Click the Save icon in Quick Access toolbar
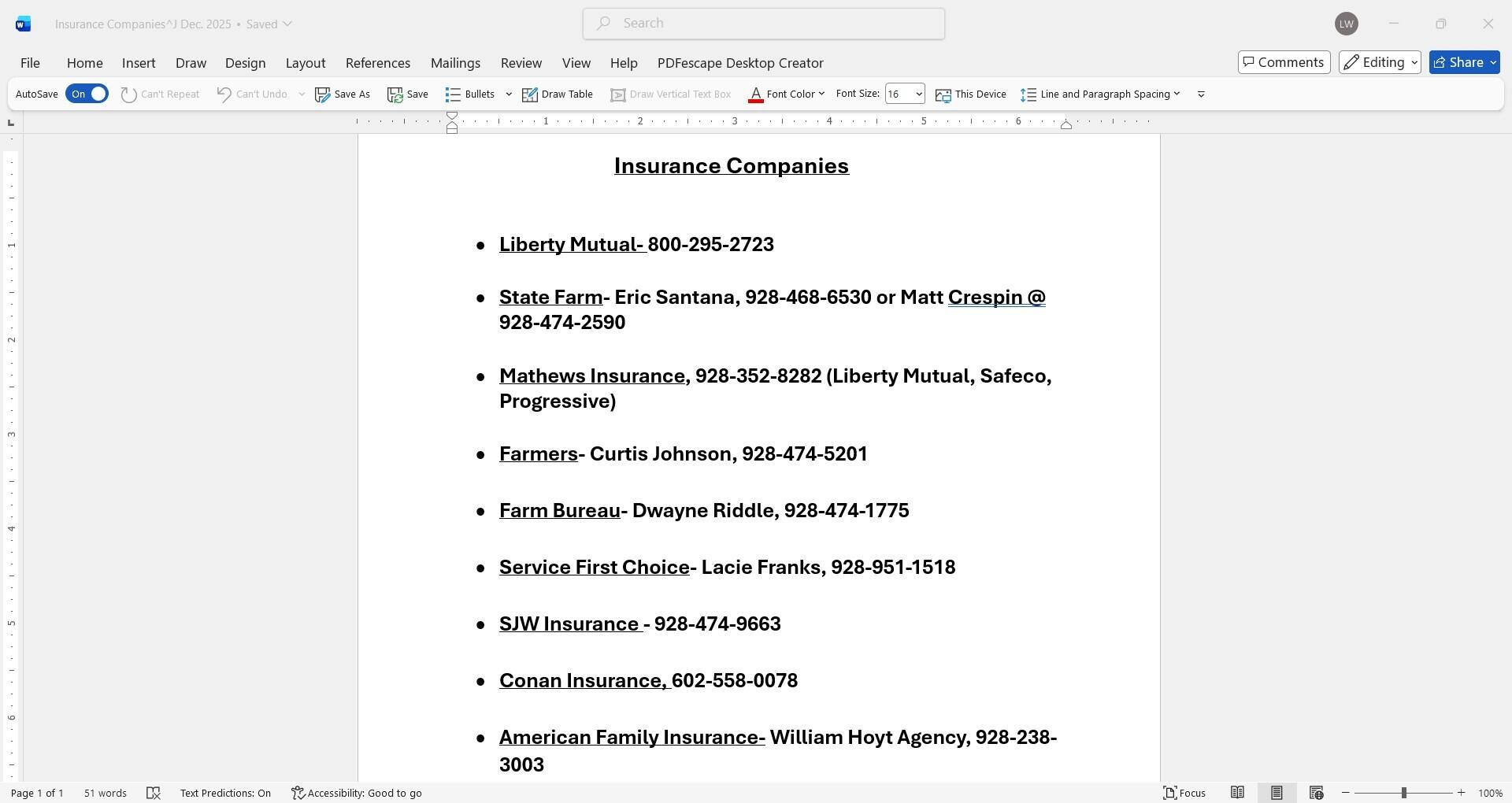 [408, 94]
